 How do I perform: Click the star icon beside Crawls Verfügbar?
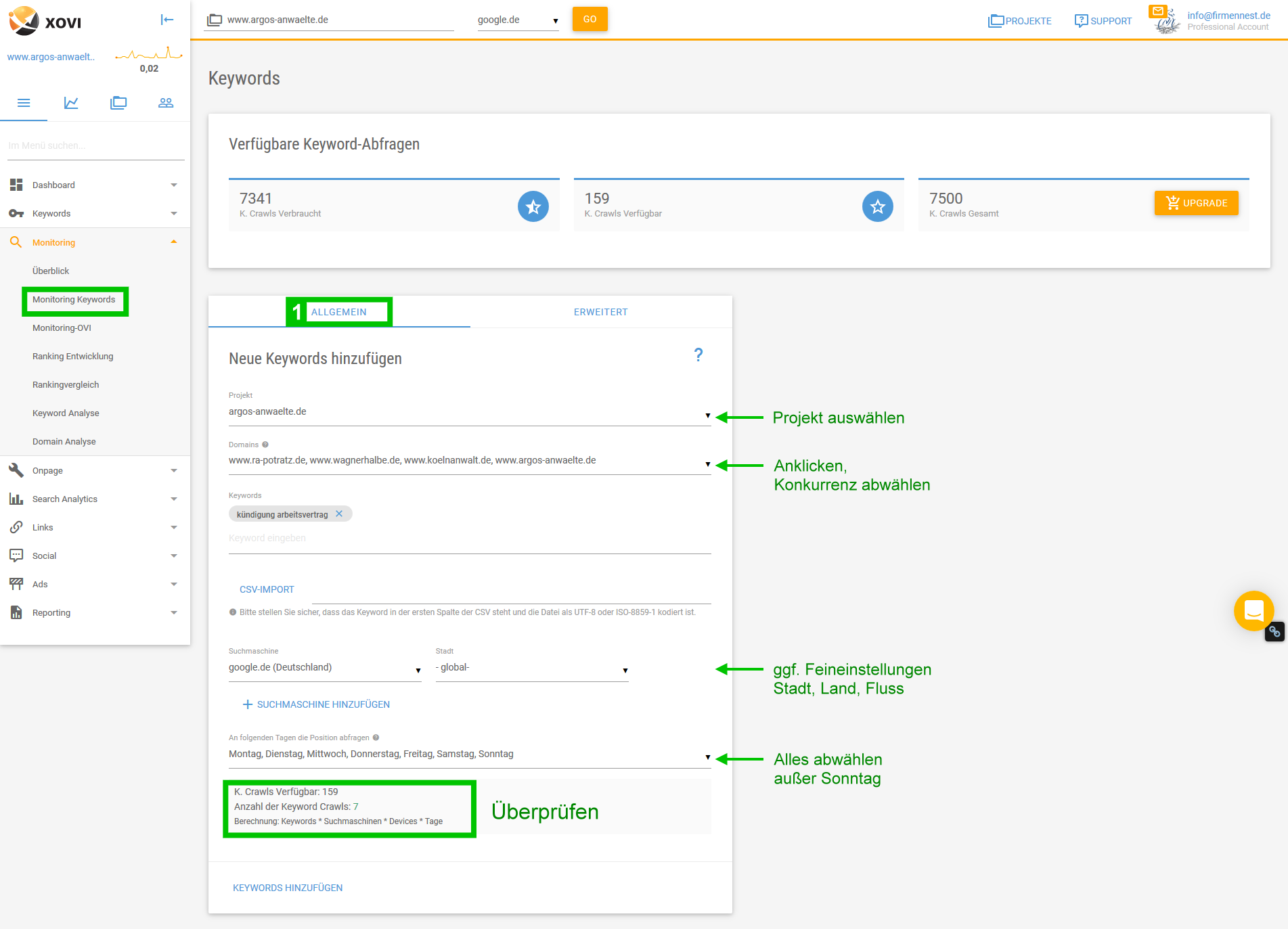(877, 206)
